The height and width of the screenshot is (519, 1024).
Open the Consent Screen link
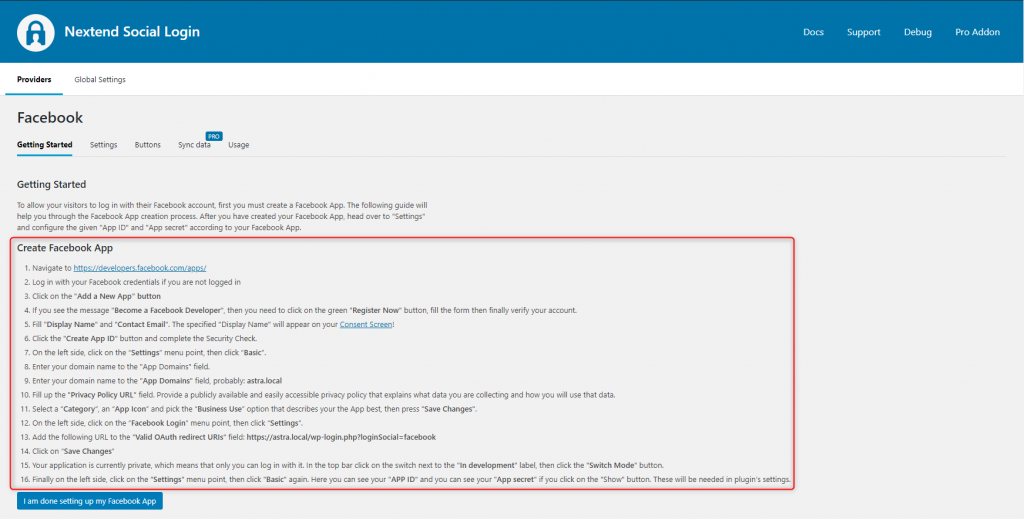tap(367, 324)
